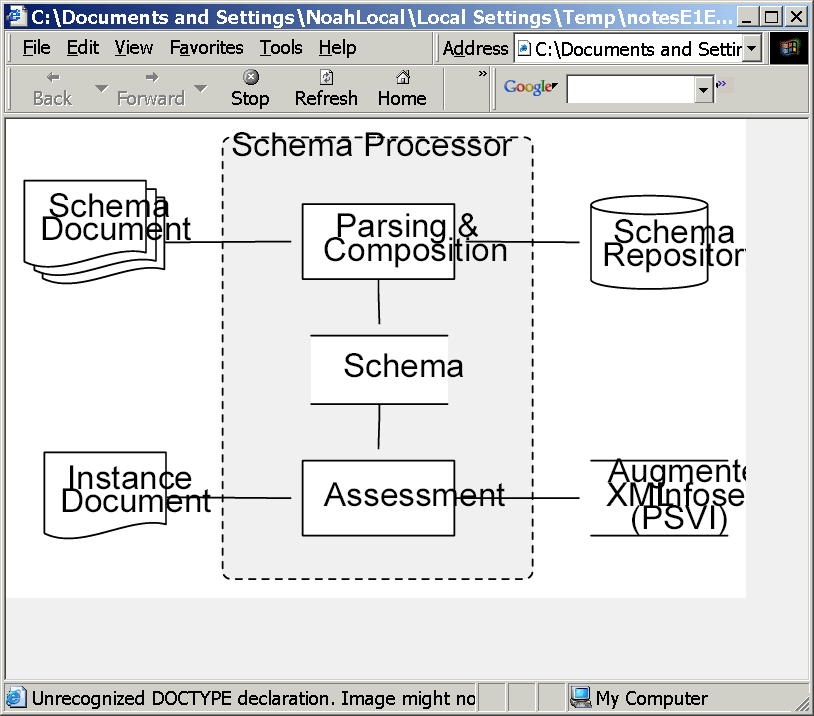This screenshot has height=716, width=814.
Task: Click the page icon in address bar
Action: click(524, 49)
